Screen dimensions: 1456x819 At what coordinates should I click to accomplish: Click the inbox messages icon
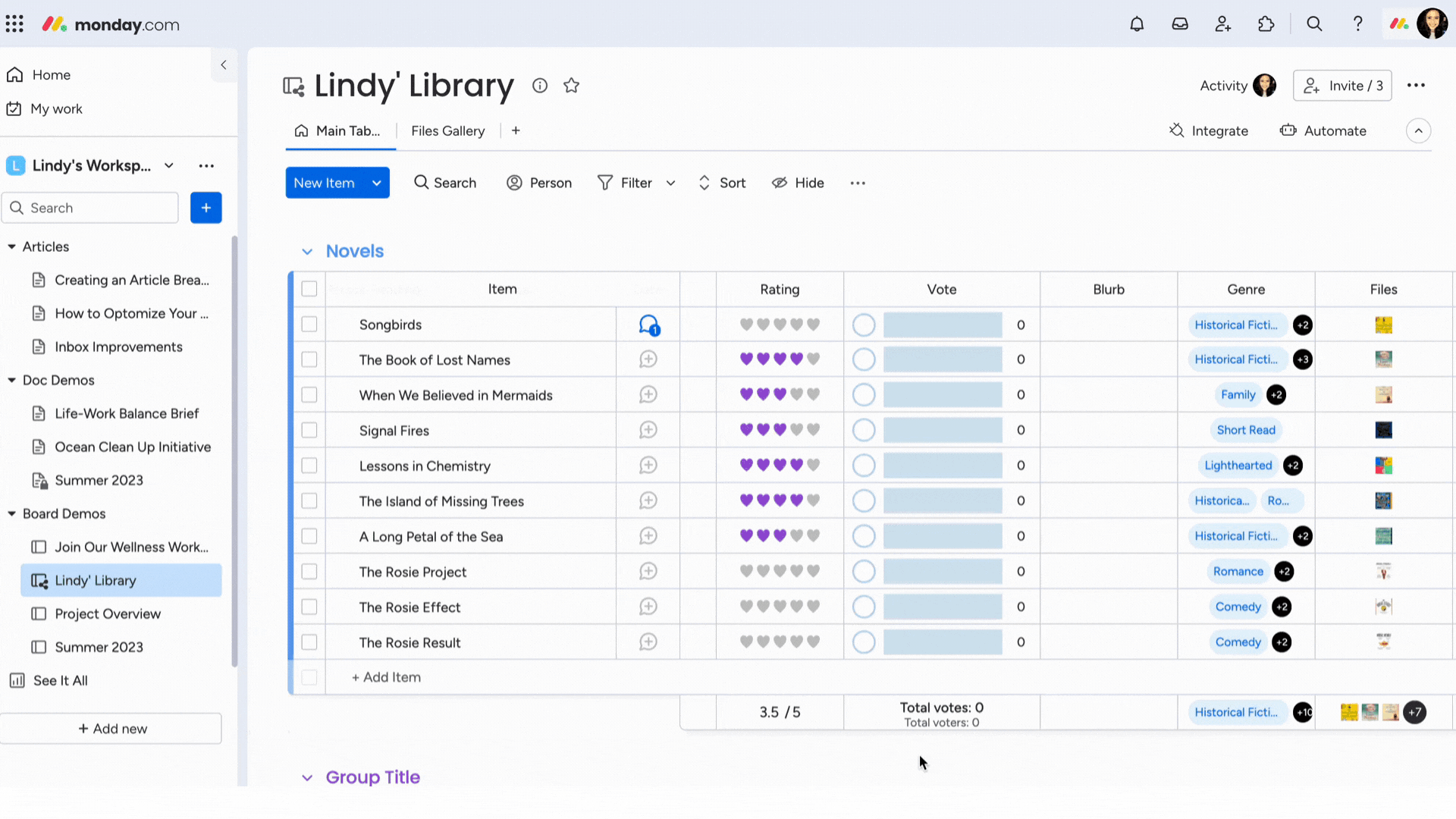[1181, 24]
